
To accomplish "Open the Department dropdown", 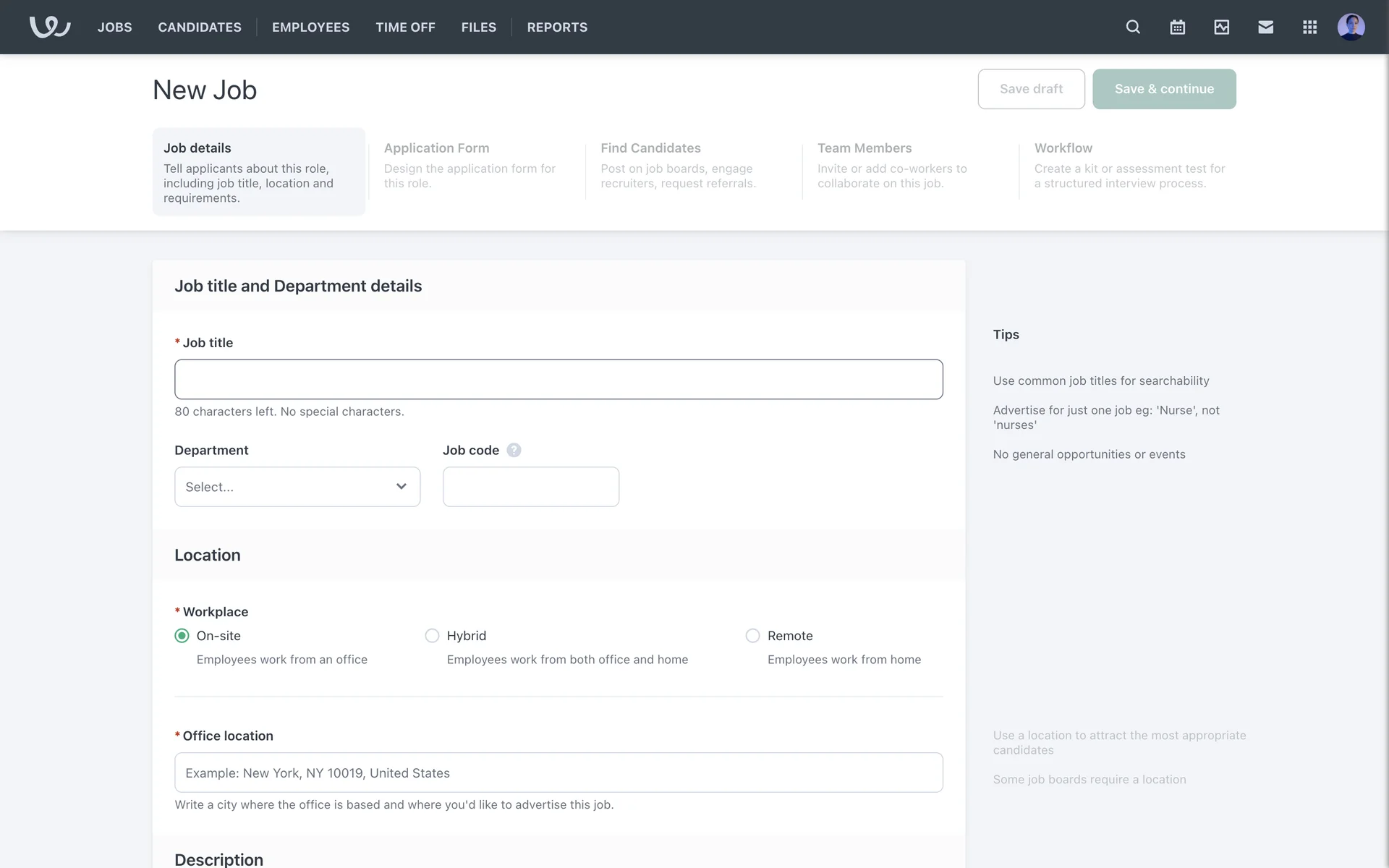I will pyautogui.click(x=297, y=487).
